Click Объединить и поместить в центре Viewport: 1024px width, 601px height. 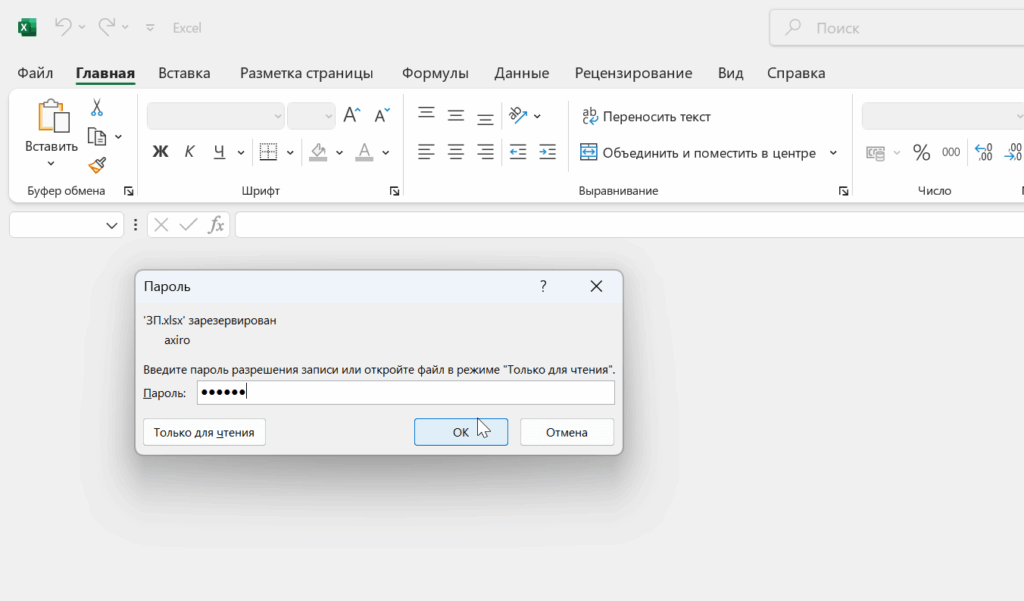pos(698,153)
